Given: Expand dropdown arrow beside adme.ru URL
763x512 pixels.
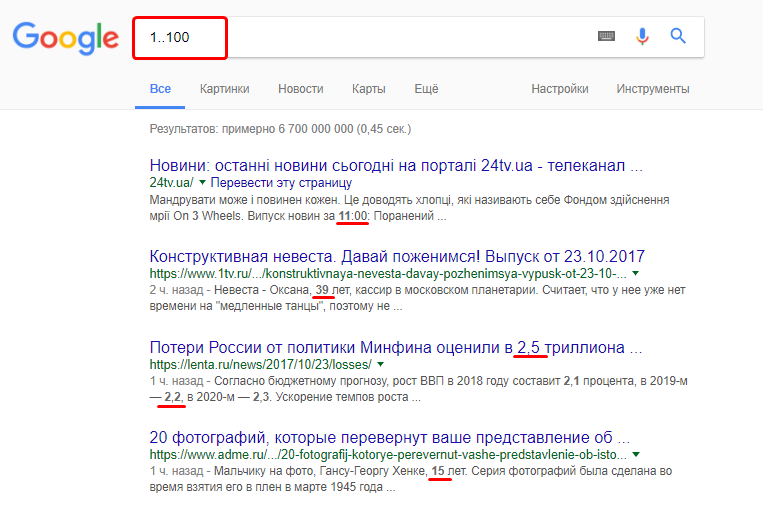Looking at the screenshot, I should point(636,455).
